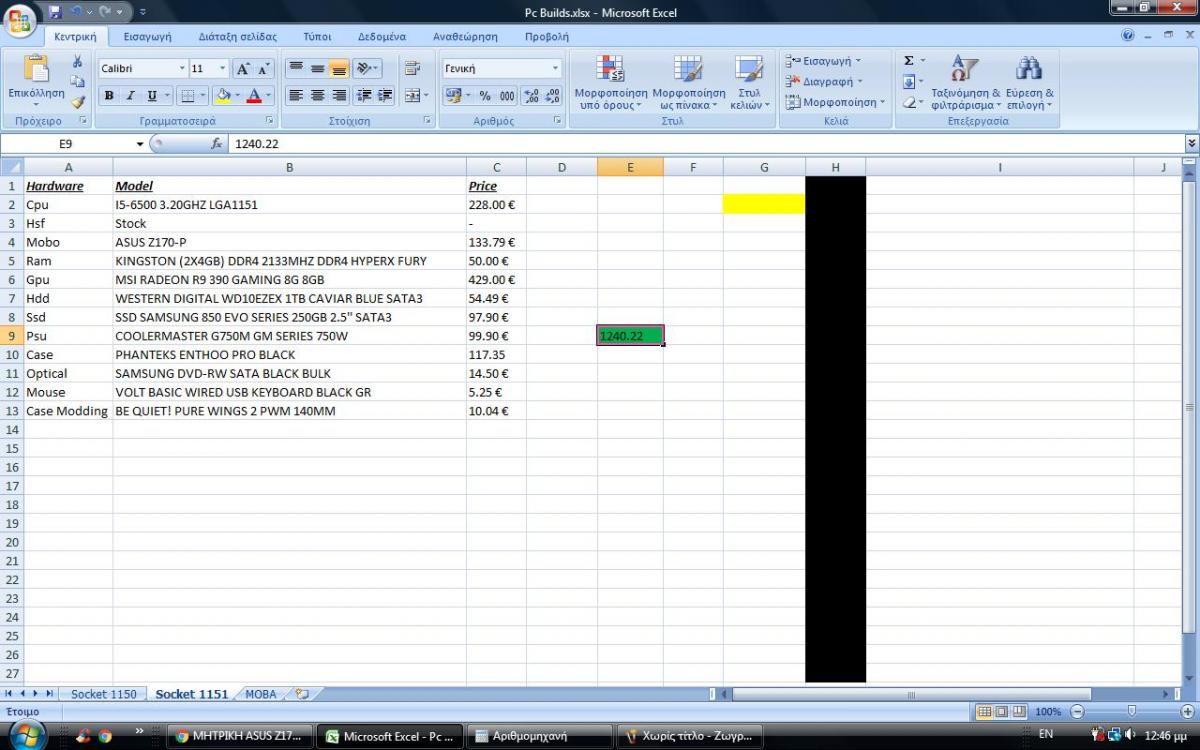
Task: Toggle bold formatting
Action: (109, 96)
